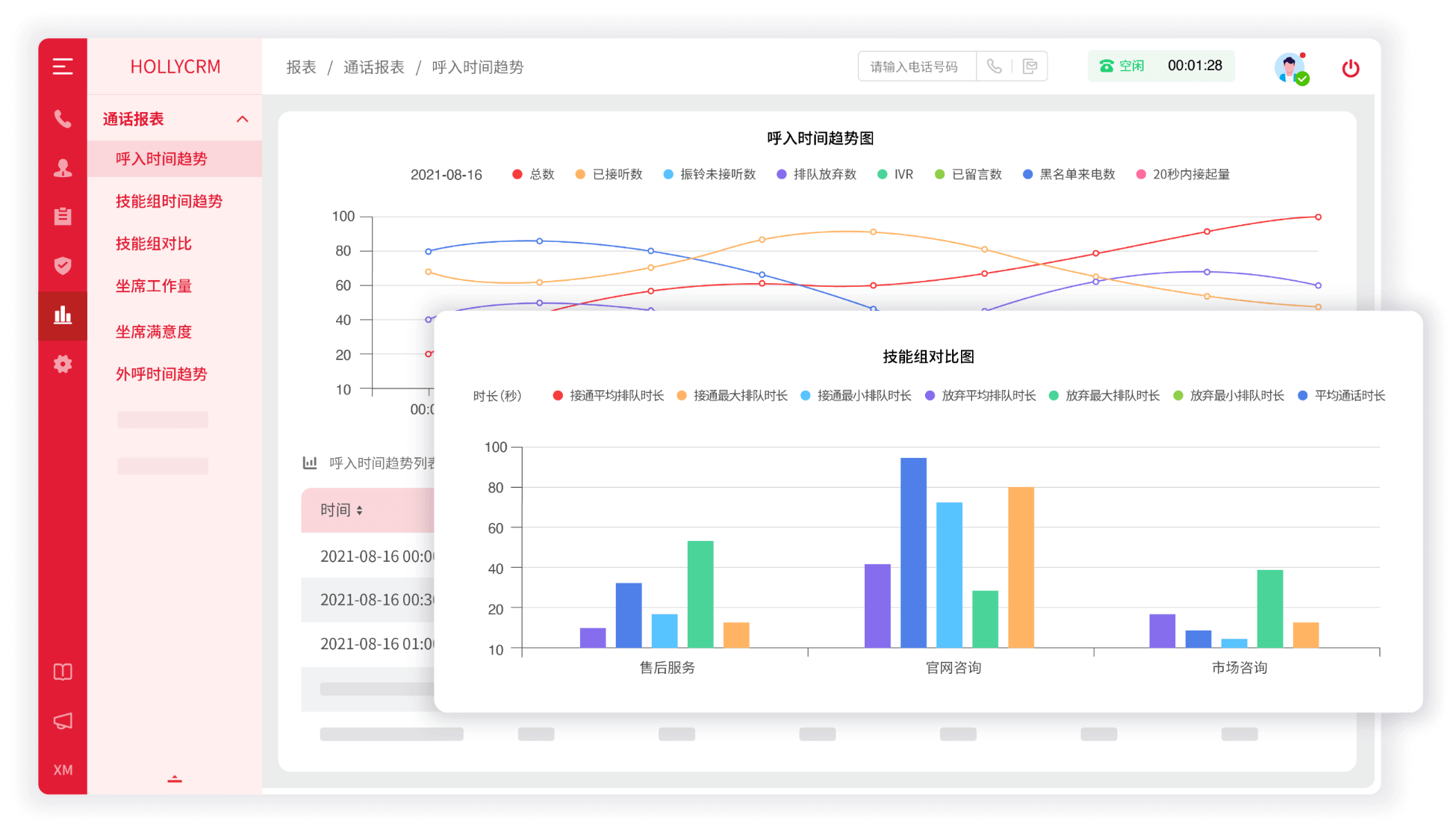The height and width of the screenshot is (833, 1456).
Task: Click the hamburger menu icon
Action: coord(63,66)
